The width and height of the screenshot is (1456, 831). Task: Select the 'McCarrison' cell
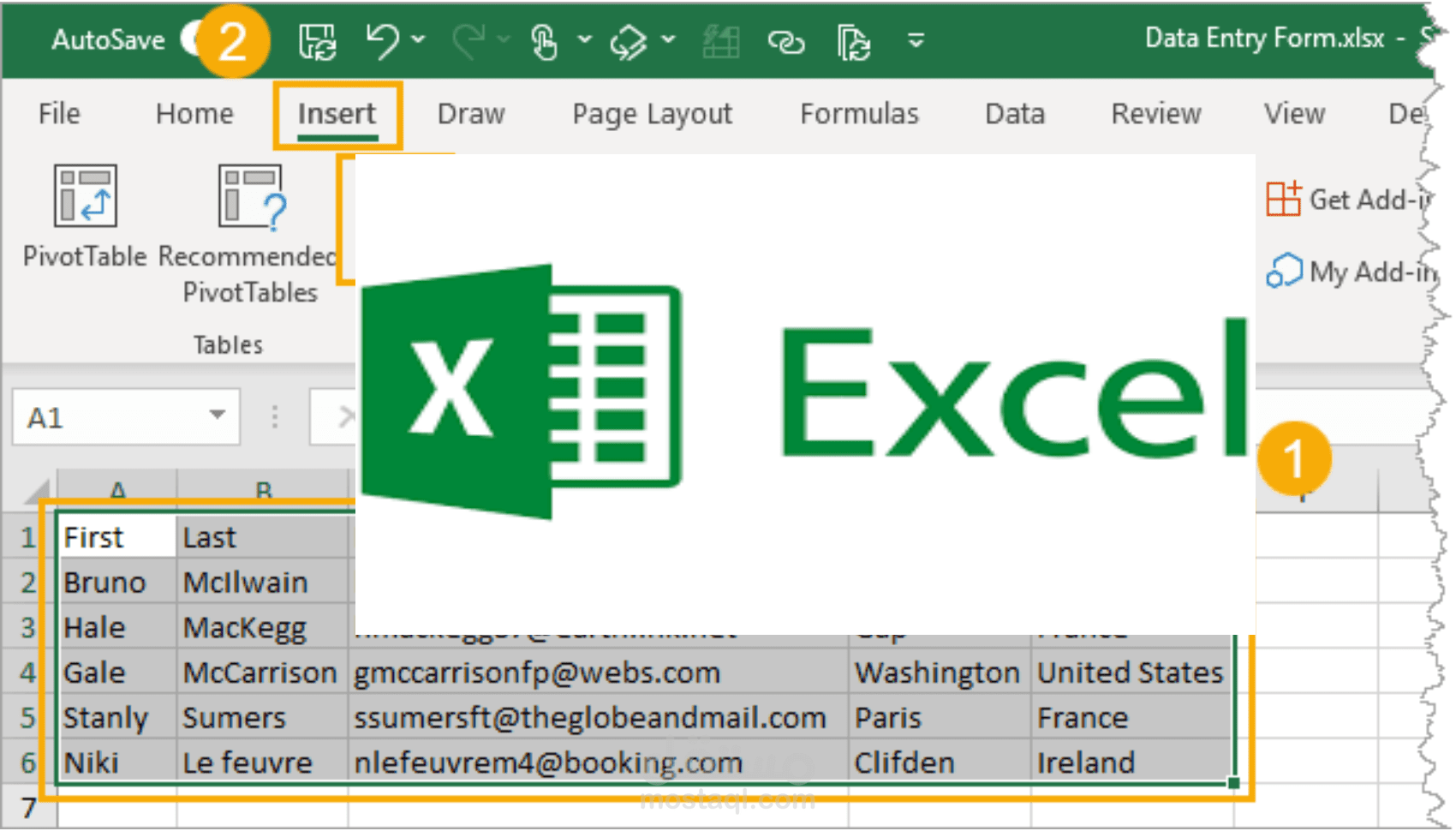pyautogui.click(x=263, y=673)
